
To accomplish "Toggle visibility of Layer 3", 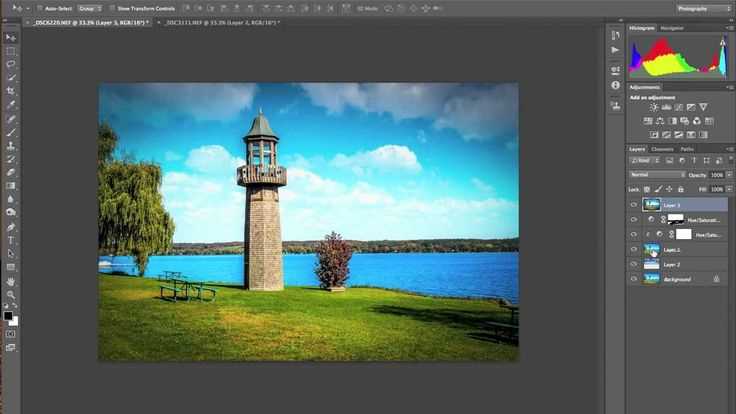I will coord(634,205).
